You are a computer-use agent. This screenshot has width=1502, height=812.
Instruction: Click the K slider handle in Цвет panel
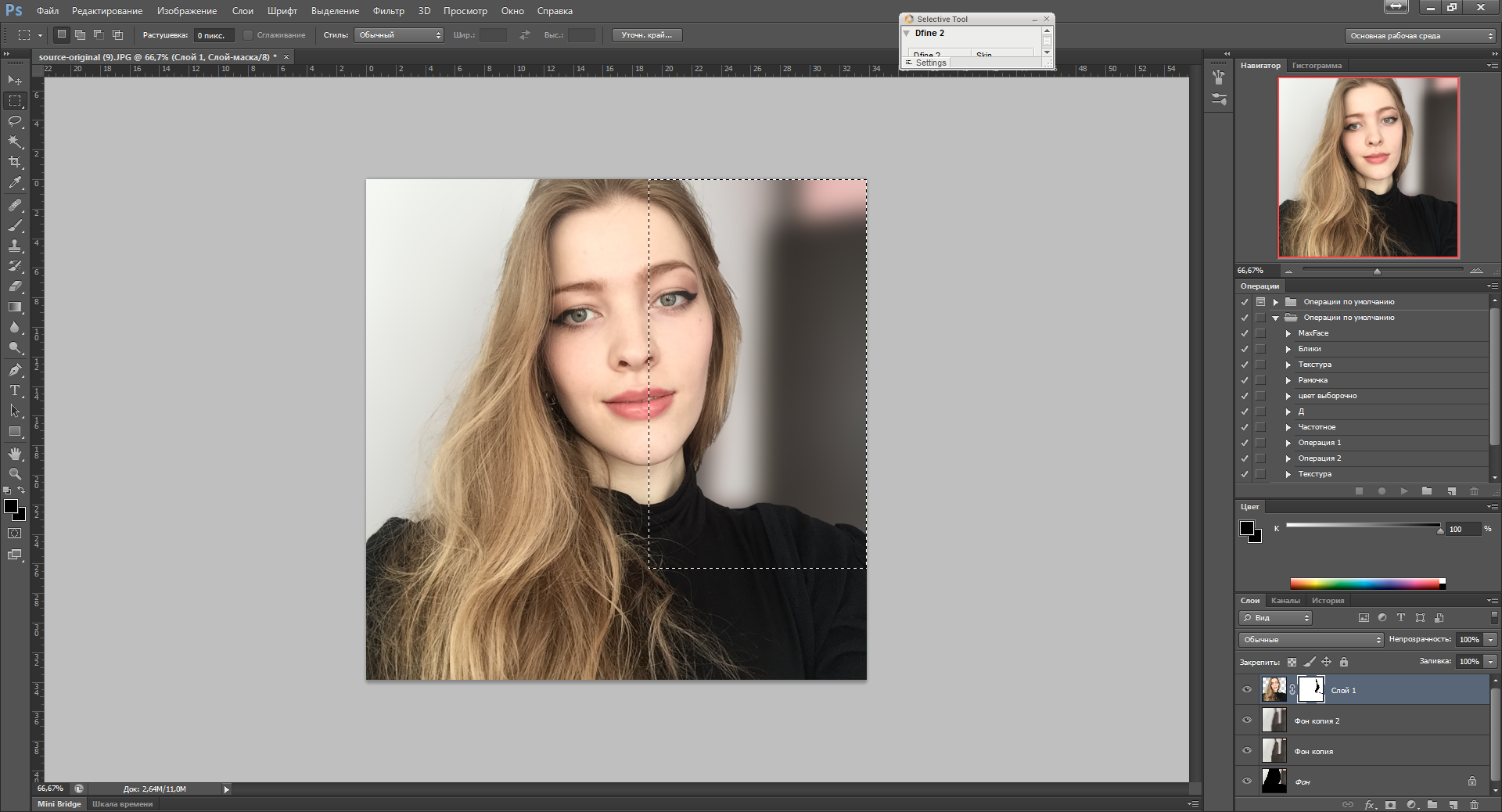(x=1440, y=530)
